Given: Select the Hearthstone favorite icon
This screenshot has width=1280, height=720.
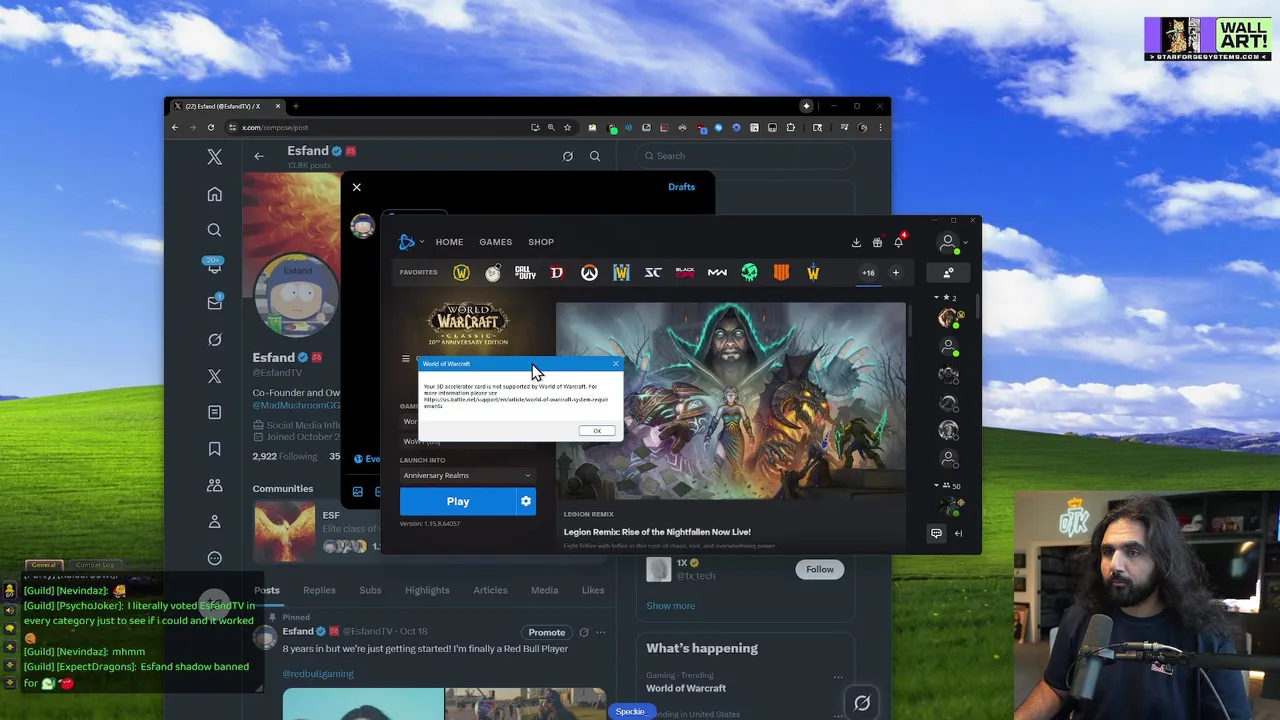Looking at the screenshot, I should 493,272.
